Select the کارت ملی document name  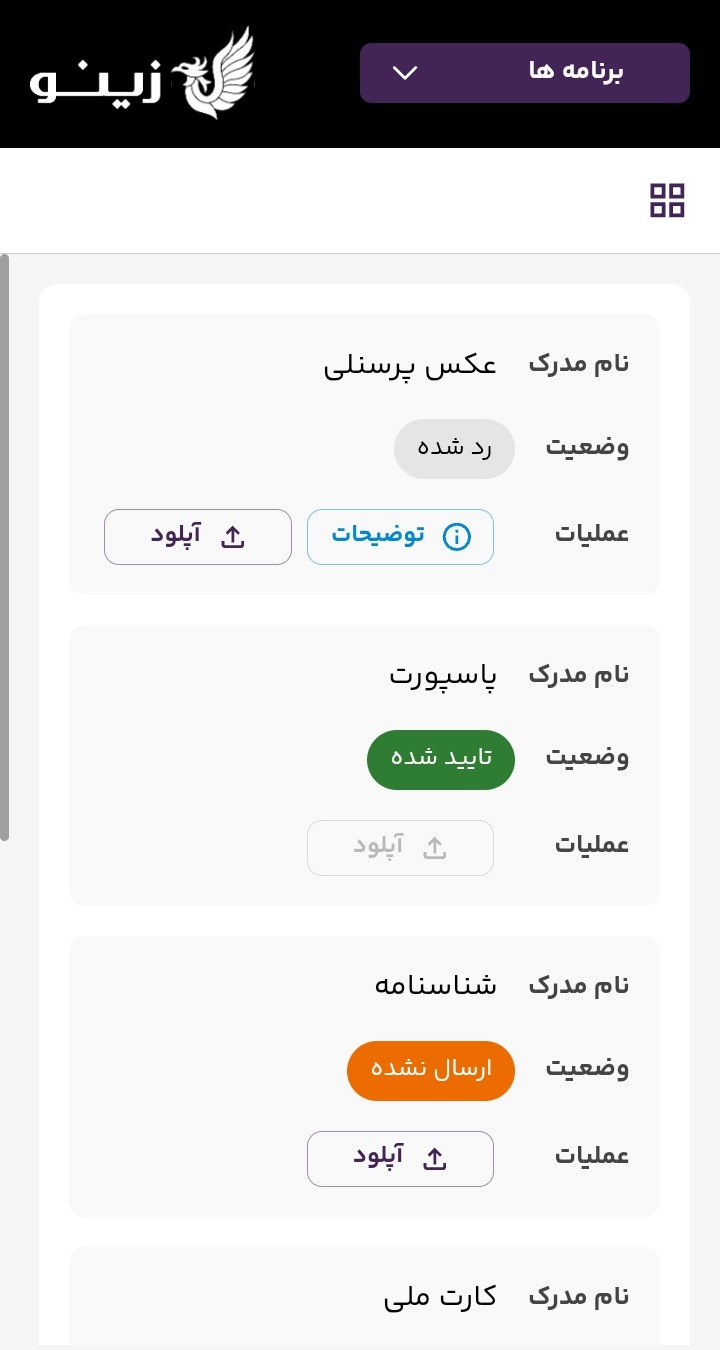tap(440, 1297)
